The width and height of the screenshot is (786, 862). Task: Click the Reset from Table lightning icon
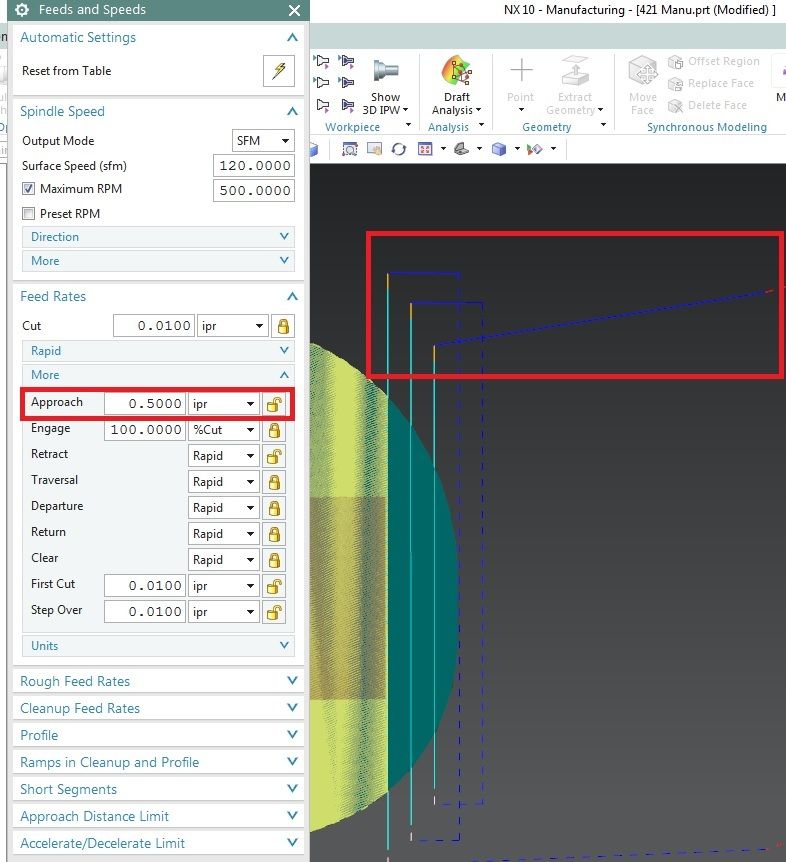279,71
